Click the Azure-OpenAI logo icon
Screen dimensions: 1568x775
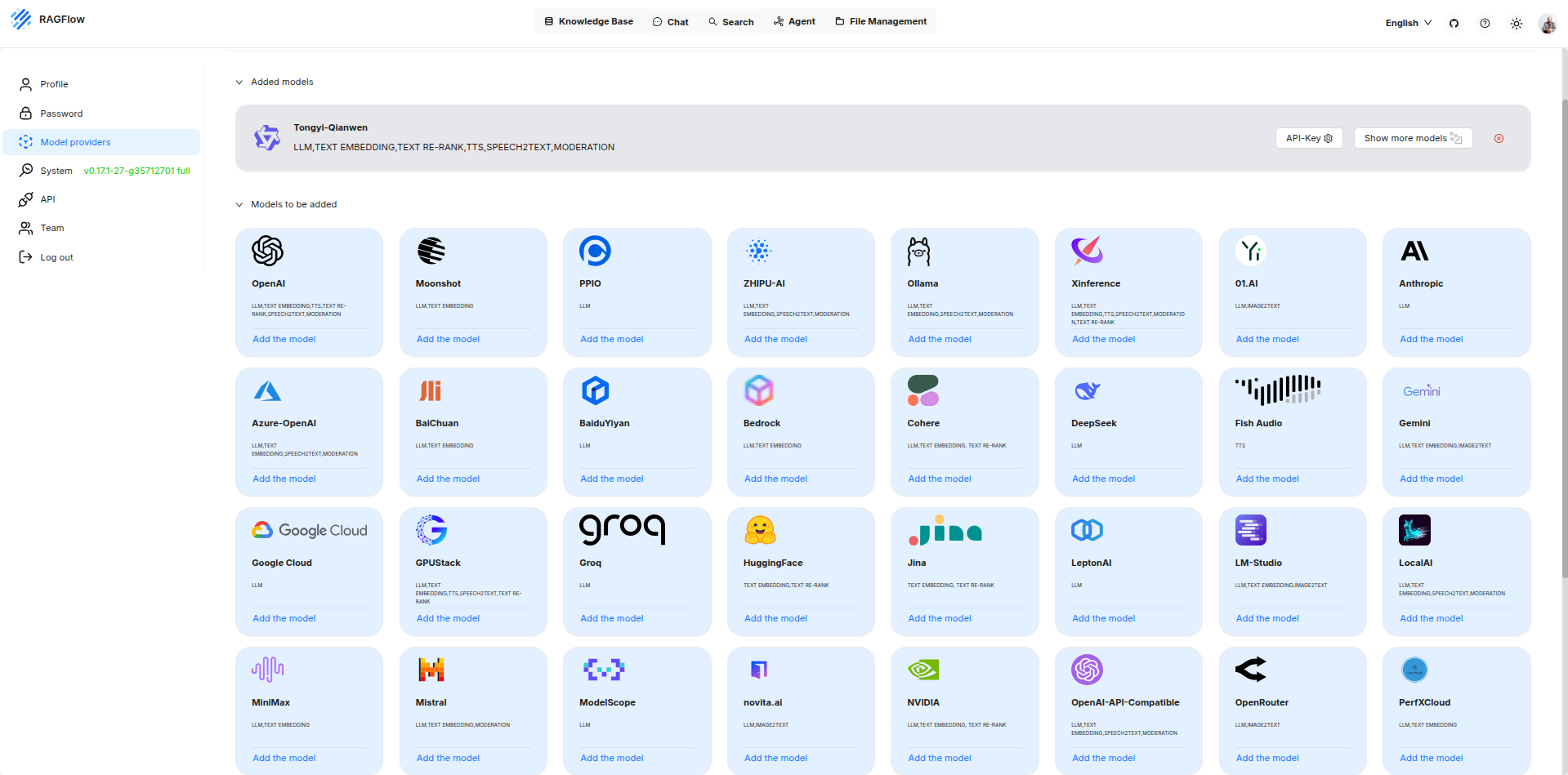point(267,390)
